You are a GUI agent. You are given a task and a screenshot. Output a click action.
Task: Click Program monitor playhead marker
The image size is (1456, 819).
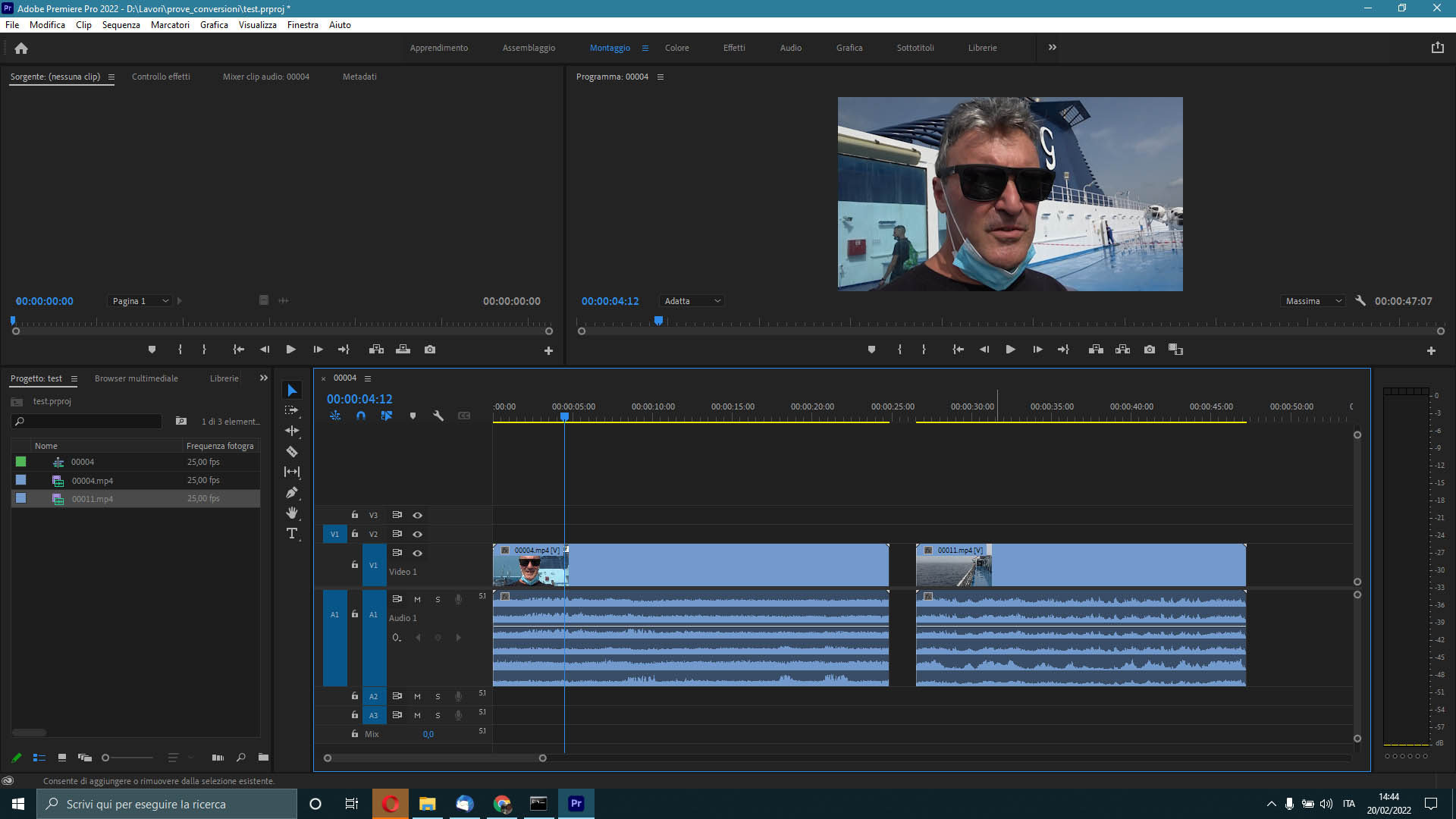pos(658,321)
